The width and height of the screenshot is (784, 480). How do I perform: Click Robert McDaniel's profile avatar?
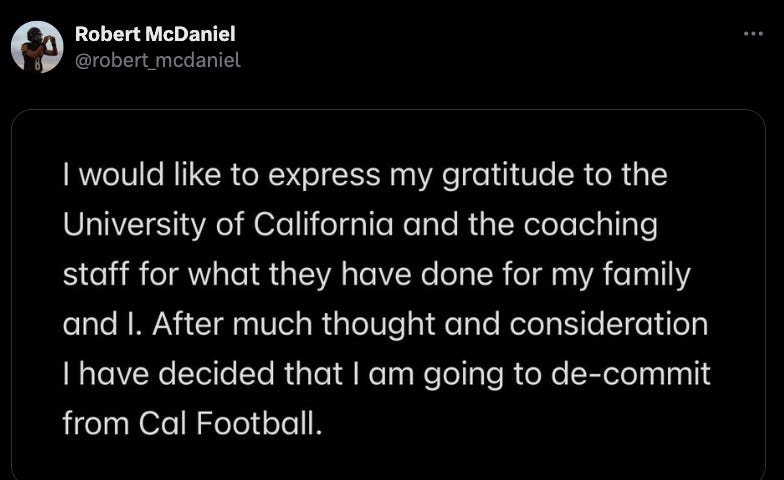click(37, 47)
